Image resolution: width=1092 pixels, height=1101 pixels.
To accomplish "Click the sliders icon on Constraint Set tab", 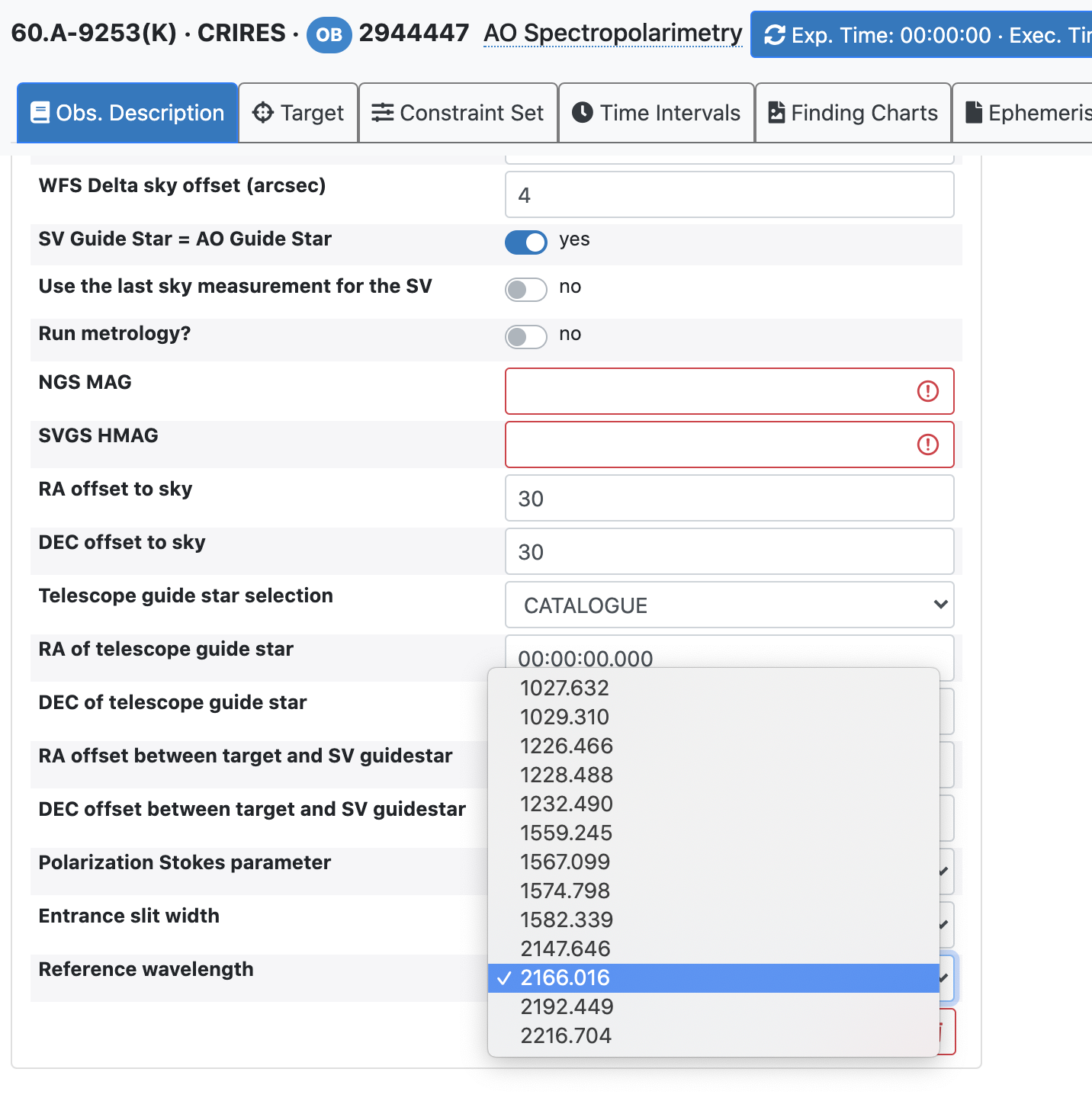I will pyautogui.click(x=382, y=113).
